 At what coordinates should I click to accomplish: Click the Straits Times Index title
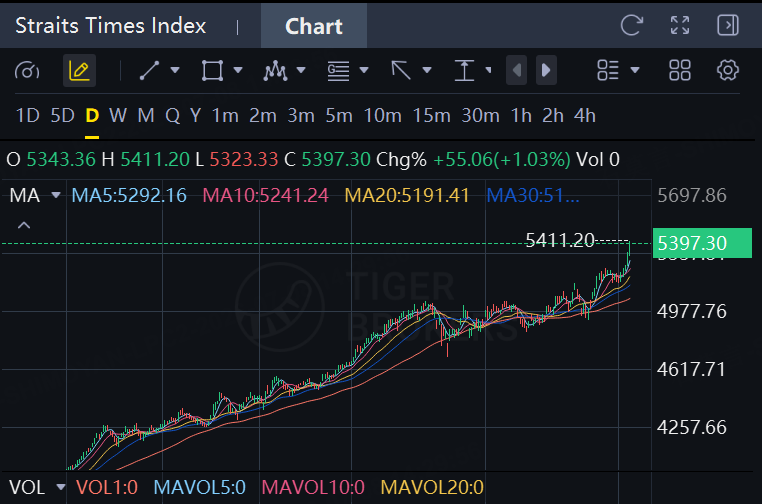click(111, 26)
